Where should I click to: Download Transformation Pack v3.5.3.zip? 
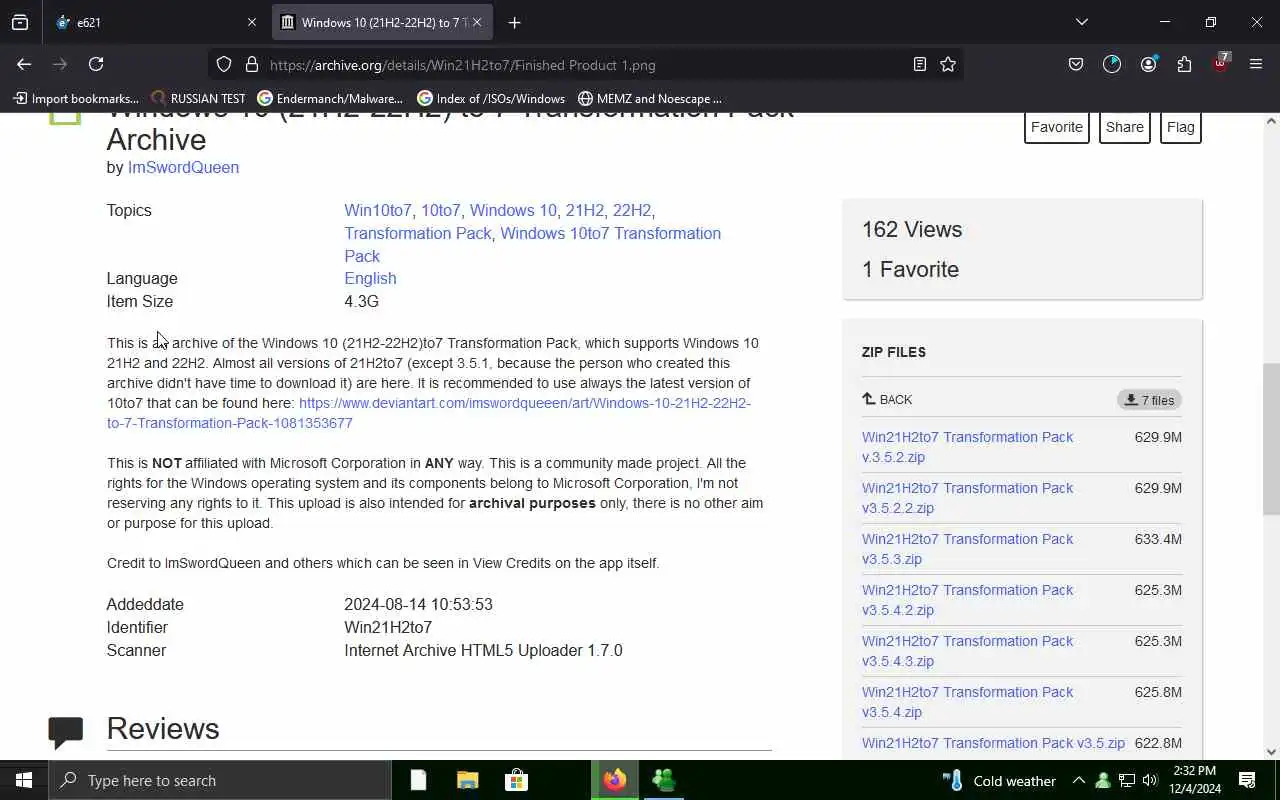coord(967,549)
